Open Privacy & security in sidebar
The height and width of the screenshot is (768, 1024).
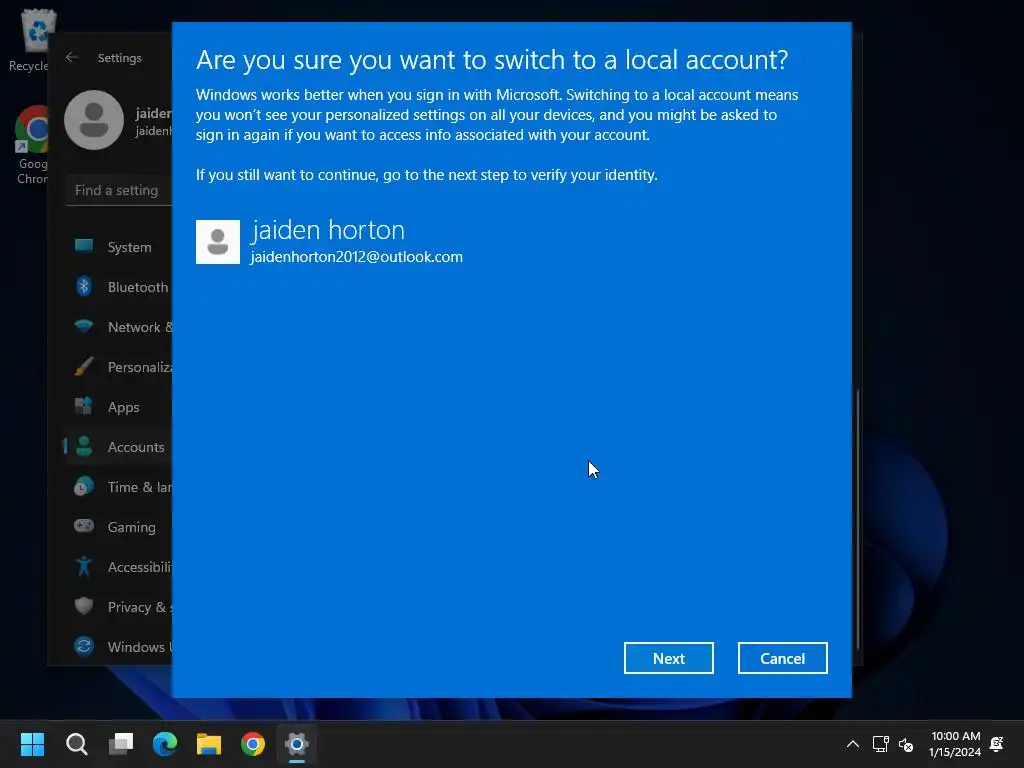[119, 607]
